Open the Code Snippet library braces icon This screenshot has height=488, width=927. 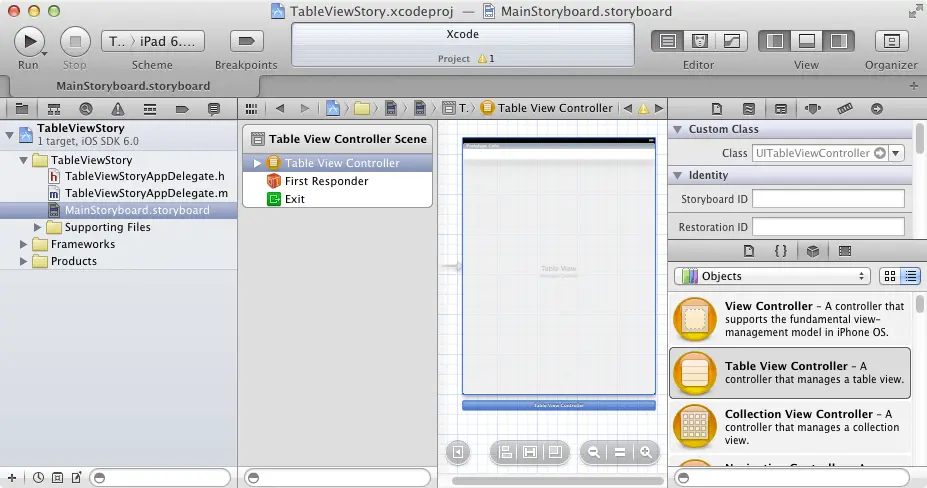point(780,251)
